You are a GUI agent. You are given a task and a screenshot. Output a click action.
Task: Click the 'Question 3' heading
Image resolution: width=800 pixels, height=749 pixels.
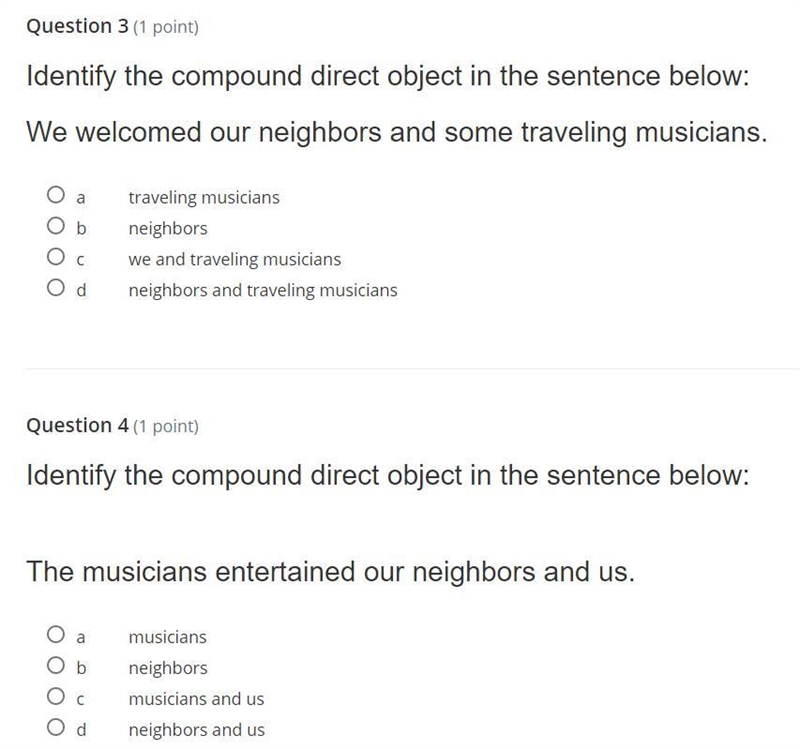point(78,26)
